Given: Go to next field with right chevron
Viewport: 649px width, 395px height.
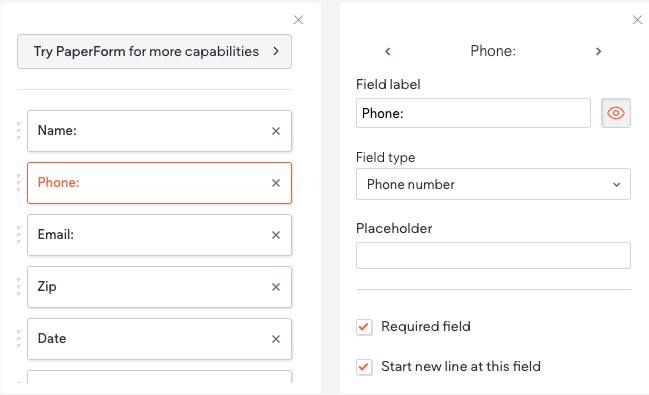Looking at the screenshot, I should point(598,51).
